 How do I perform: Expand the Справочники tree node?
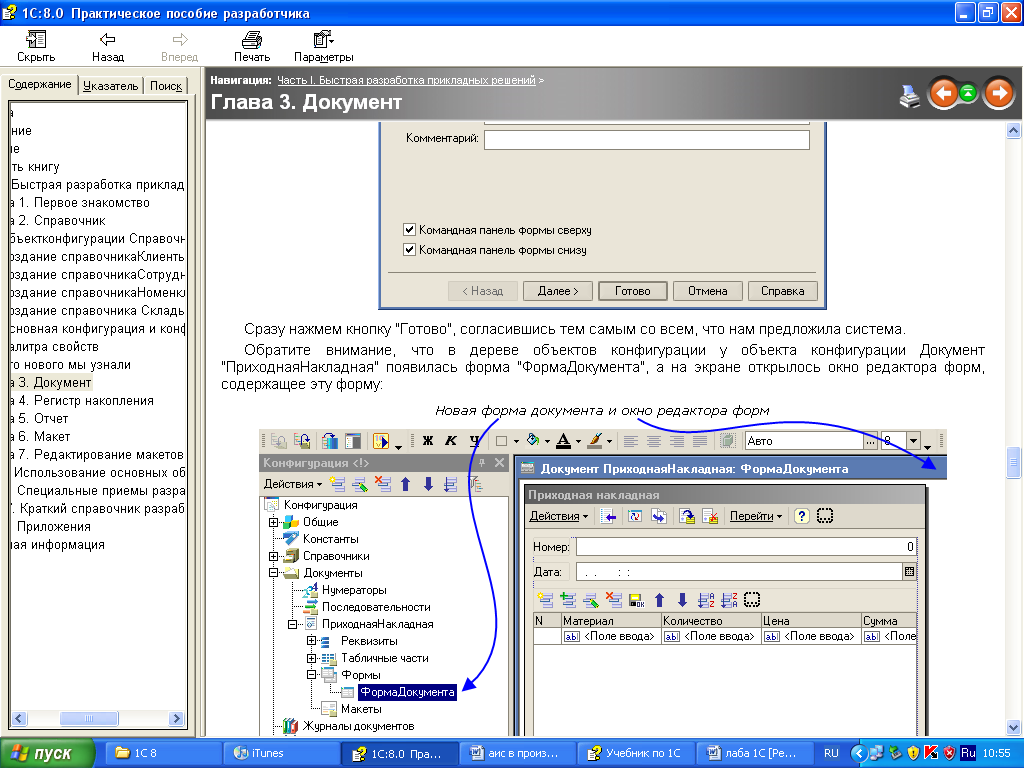click(273, 556)
